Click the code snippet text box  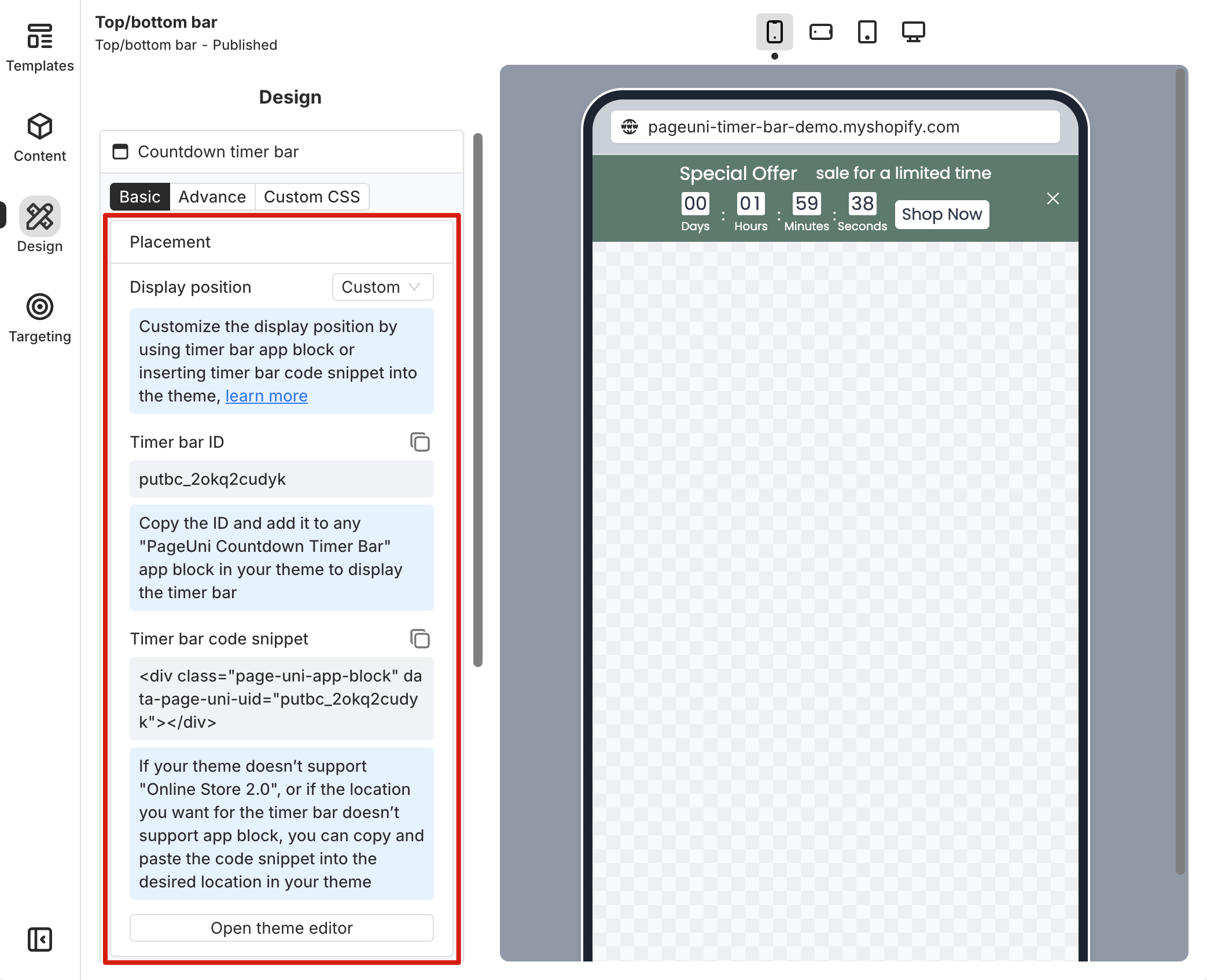point(282,699)
